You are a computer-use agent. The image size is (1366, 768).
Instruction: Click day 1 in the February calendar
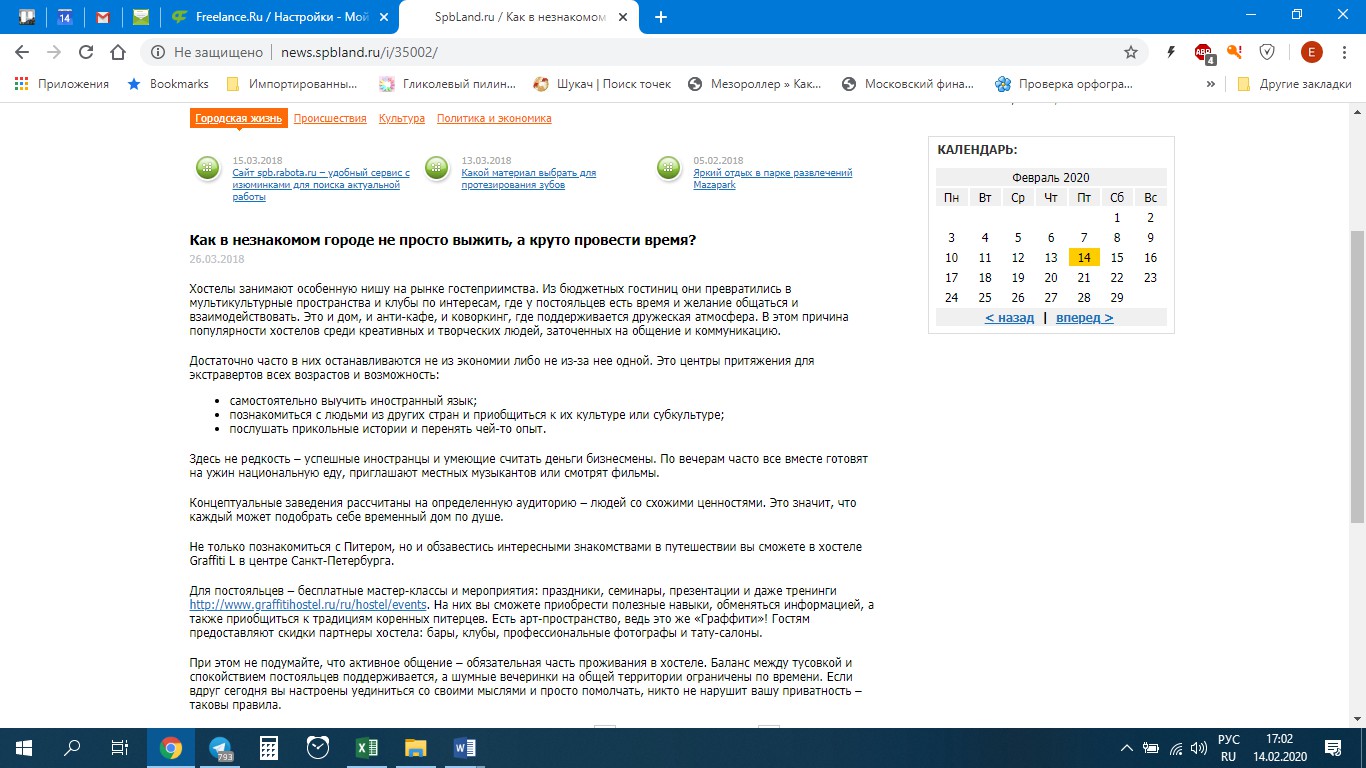click(x=1117, y=217)
